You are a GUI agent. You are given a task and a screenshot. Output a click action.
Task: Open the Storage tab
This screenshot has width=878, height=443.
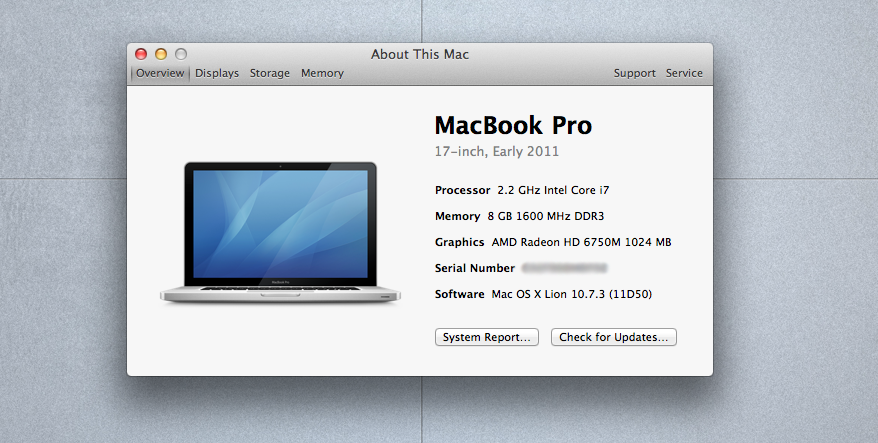tap(269, 73)
